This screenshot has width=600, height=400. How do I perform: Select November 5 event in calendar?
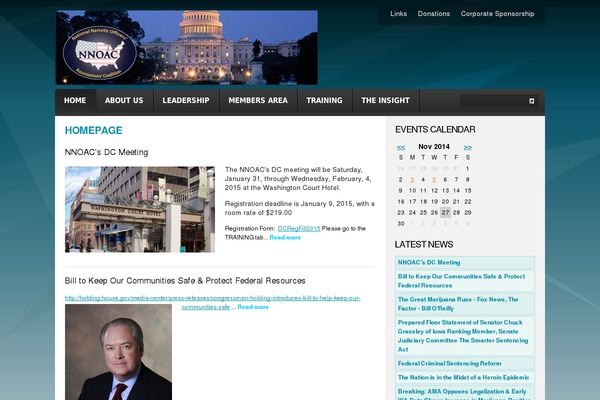[434, 180]
